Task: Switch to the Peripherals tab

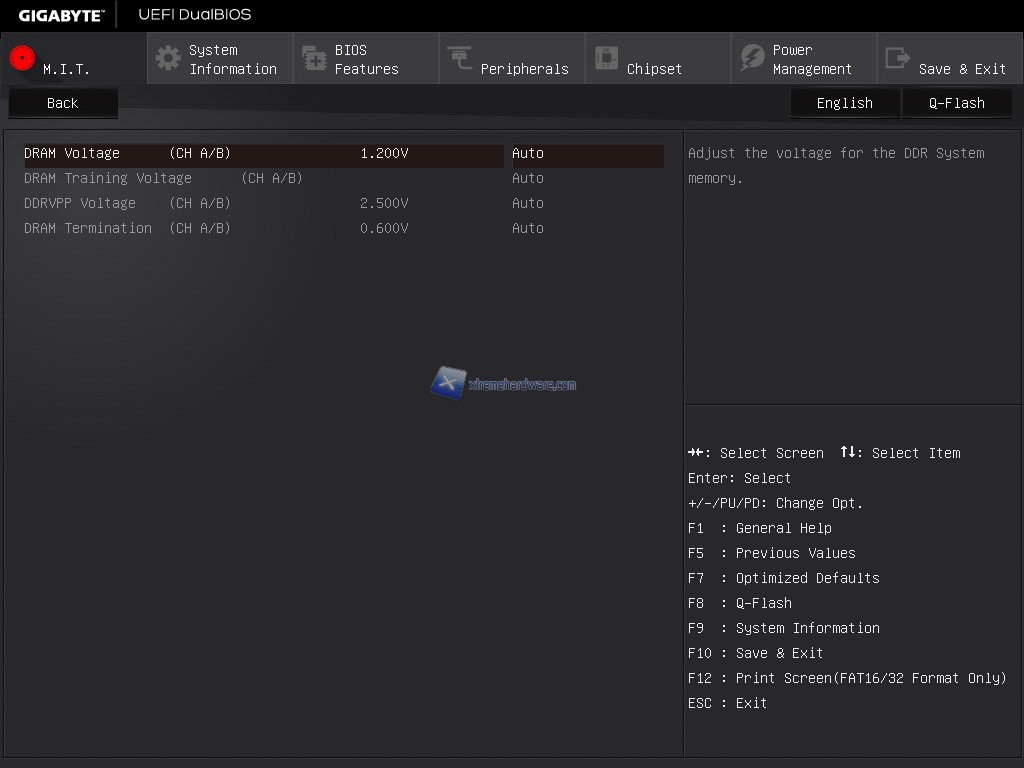Action: [524, 69]
